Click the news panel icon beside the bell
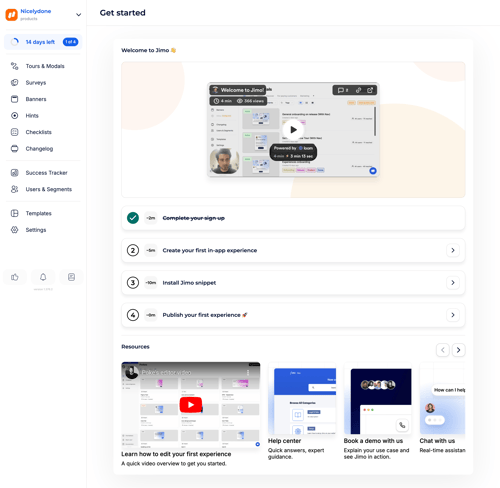 click(x=71, y=277)
